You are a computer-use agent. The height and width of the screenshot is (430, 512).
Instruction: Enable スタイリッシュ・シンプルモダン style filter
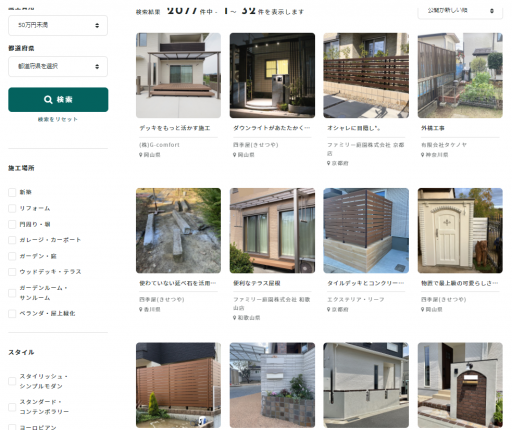12,381
